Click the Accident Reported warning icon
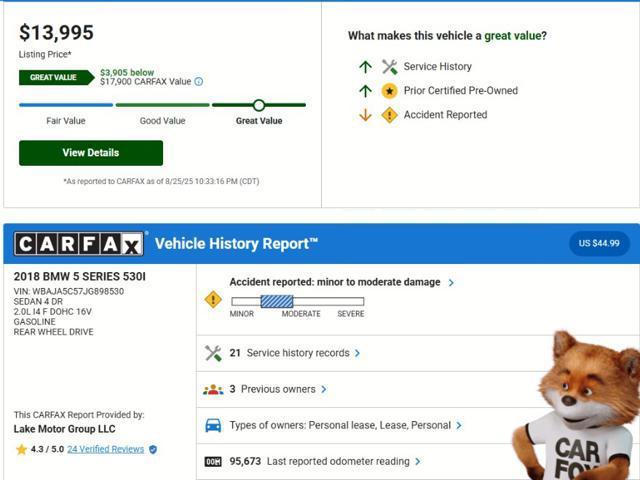640x480 pixels. click(390, 115)
